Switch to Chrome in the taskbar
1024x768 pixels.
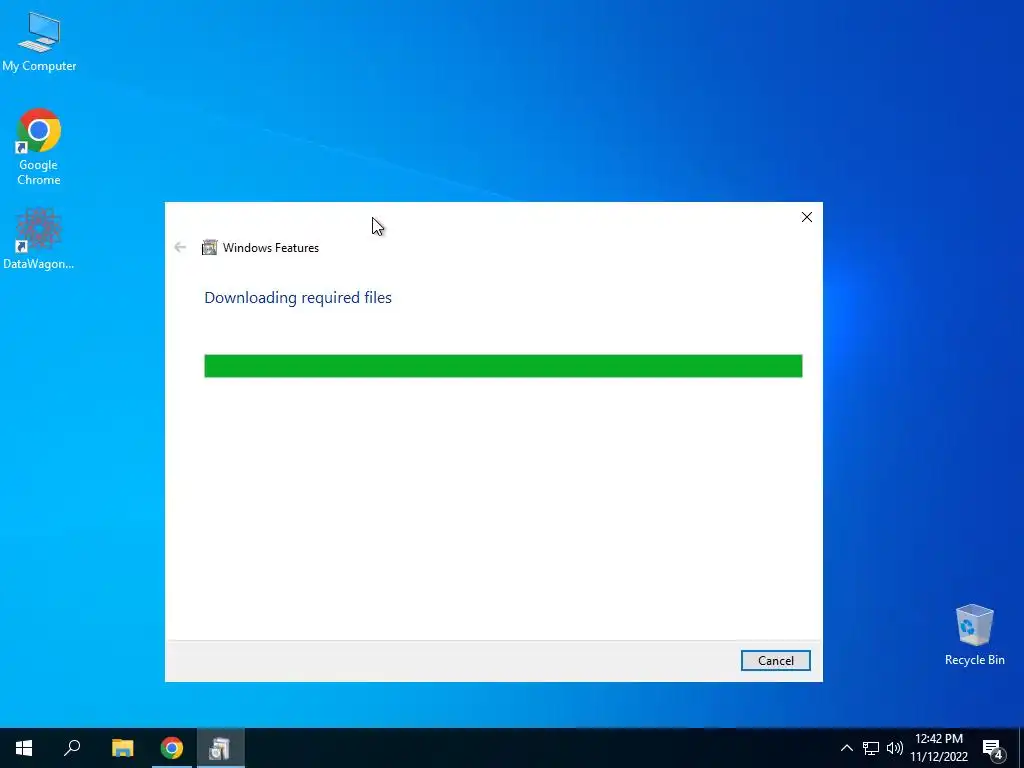(172, 748)
